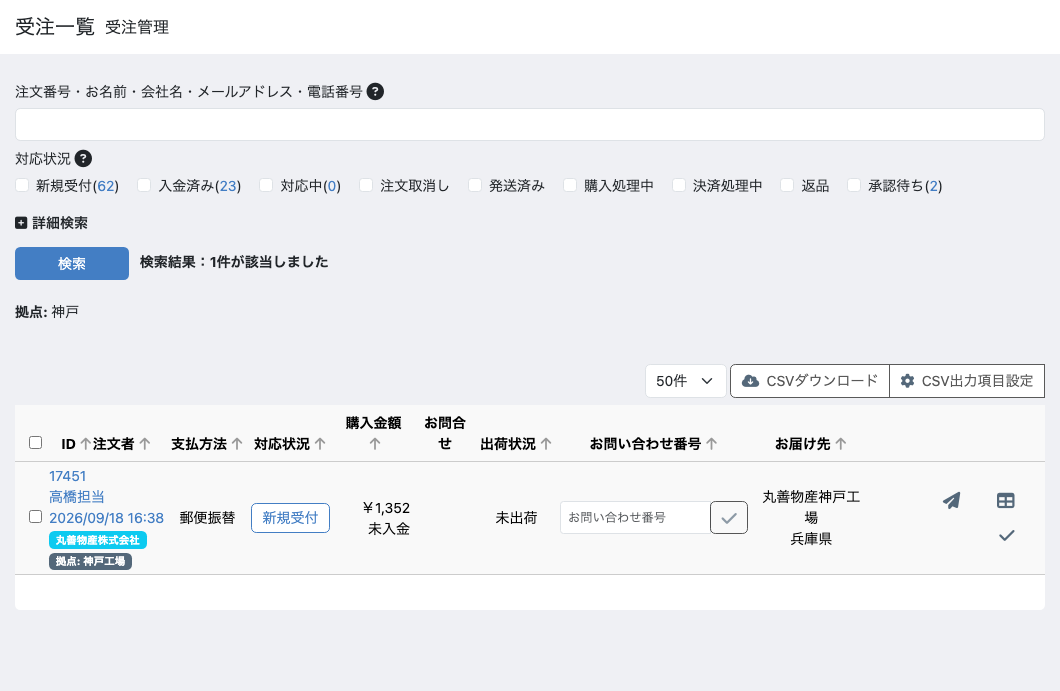Open the 2026/09/18 16:38 date link
1060x691 pixels.
point(106,518)
